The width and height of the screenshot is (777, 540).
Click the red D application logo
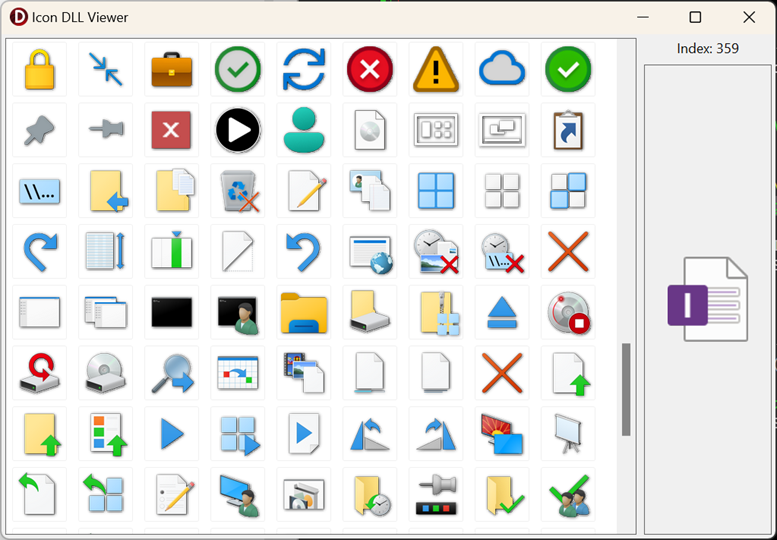pyautogui.click(x=19, y=17)
